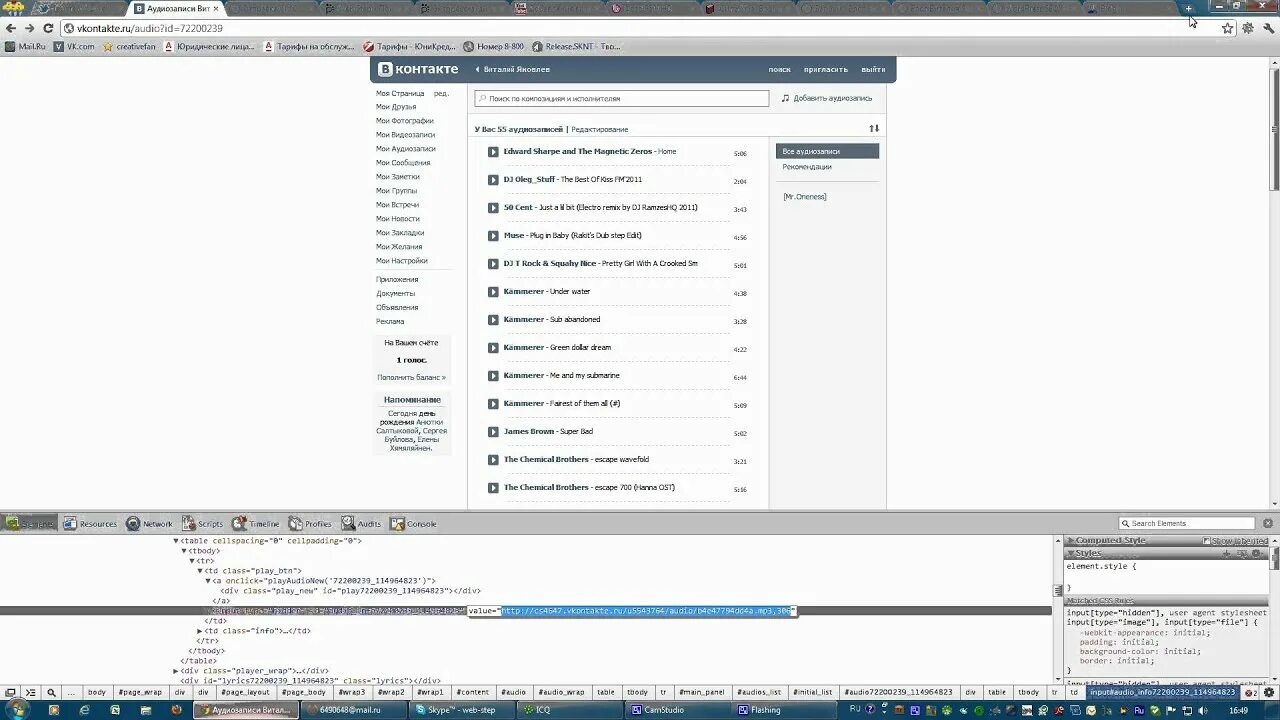This screenshot has height=720, width=1280.
Task: Switch to the Scripts panel
Action: click(x=203, y=523)
